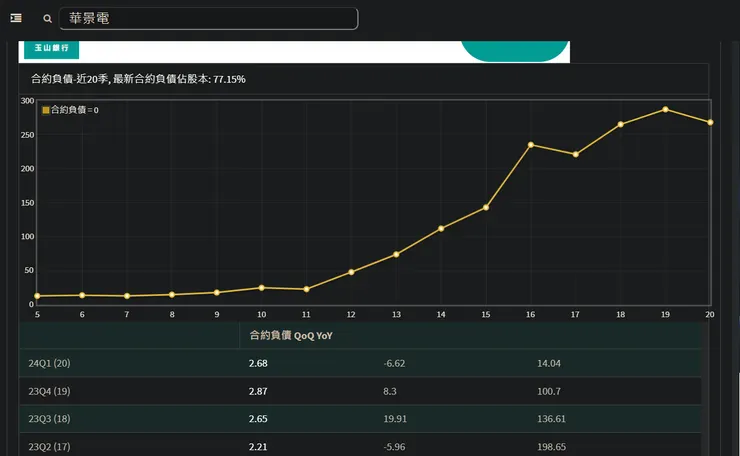The width and height of the screenshot is (740, 456).
Task: Click the x-axis label 12
Action: pyautogui.click(x=351, y=314)
